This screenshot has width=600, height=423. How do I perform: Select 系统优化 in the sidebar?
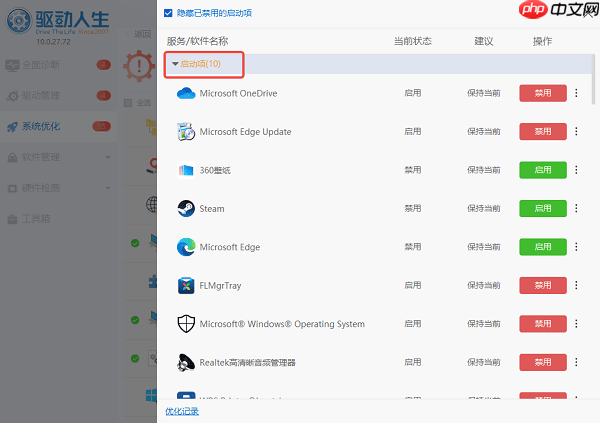point(58,126)
